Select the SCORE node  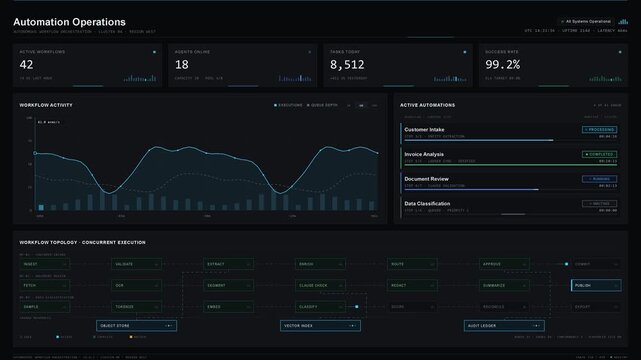tap(412, 306)
